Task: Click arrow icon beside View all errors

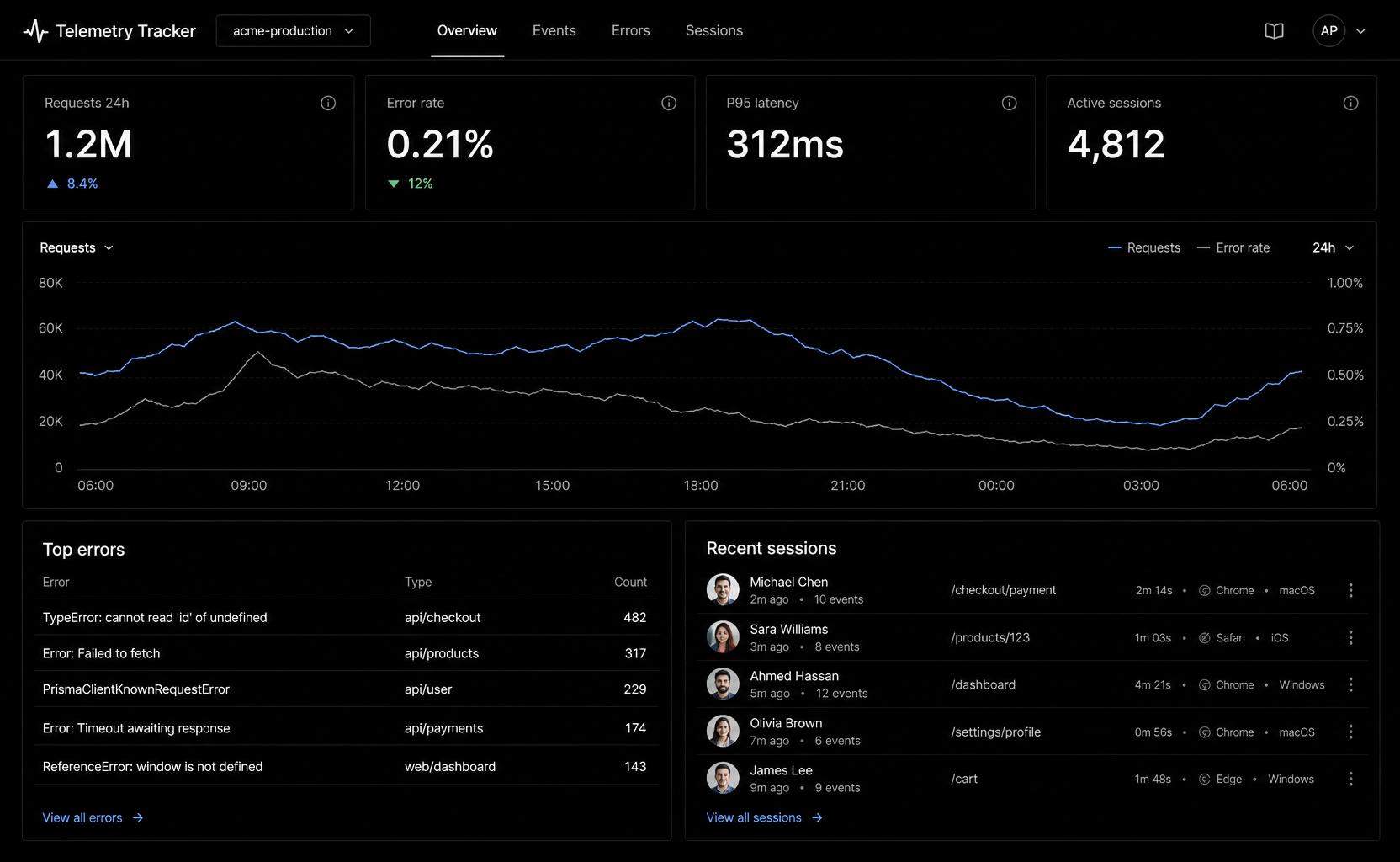Action: coord(138,817)
